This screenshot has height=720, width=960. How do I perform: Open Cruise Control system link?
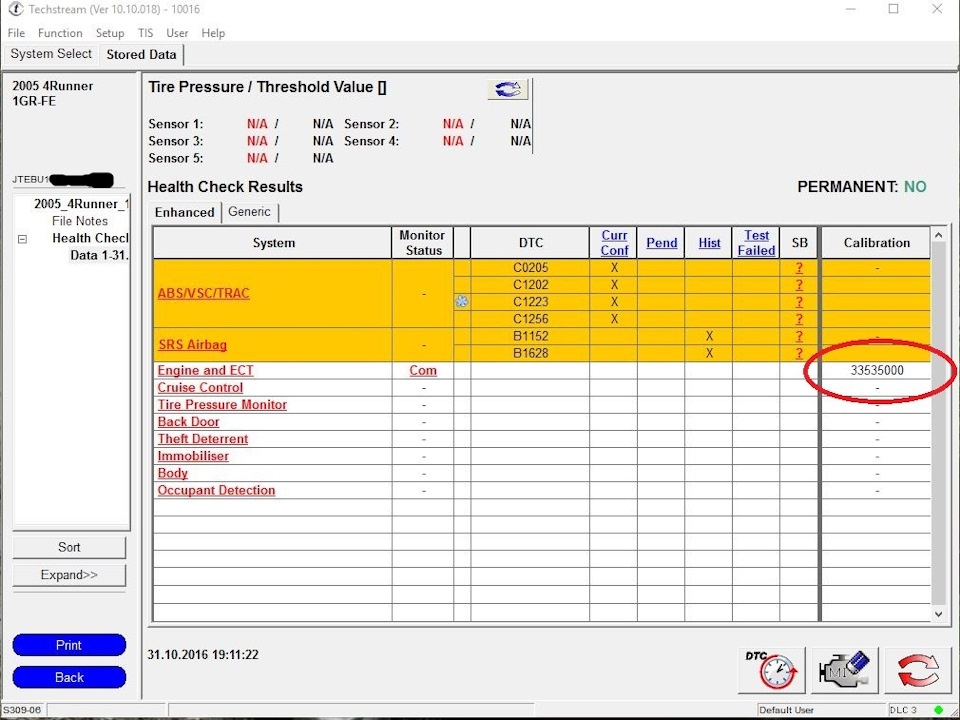[x=200, y=388]
